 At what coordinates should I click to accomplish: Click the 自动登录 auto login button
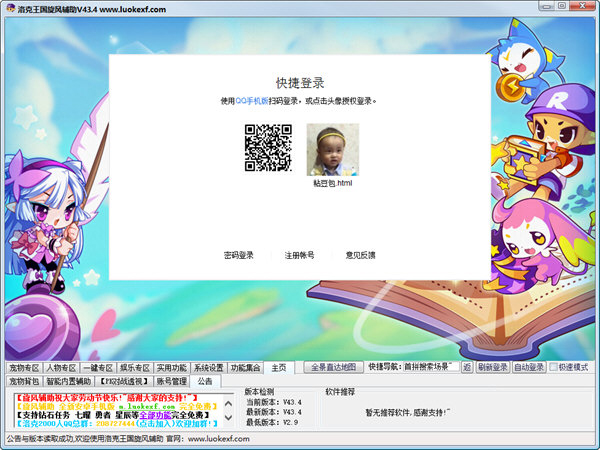(529, 367)
